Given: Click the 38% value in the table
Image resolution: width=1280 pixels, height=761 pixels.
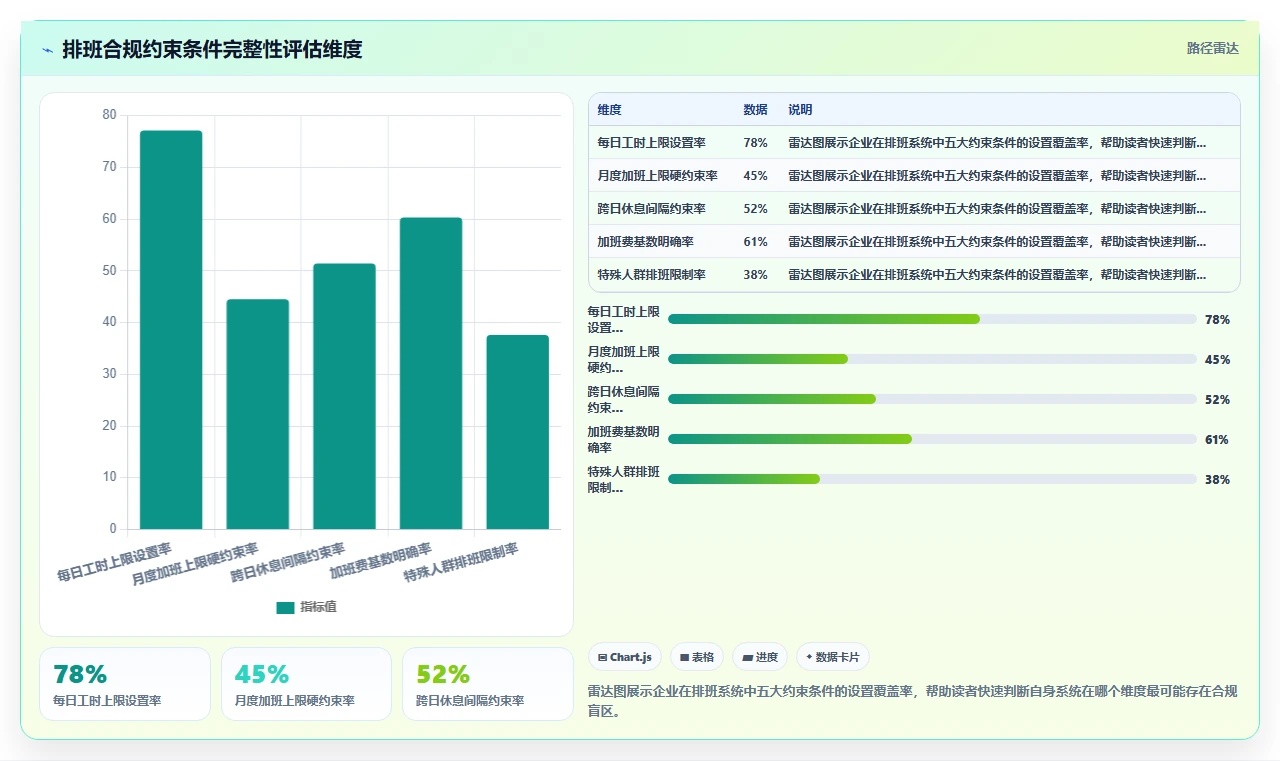Looking at the screenshot, I should click(756, 274).
